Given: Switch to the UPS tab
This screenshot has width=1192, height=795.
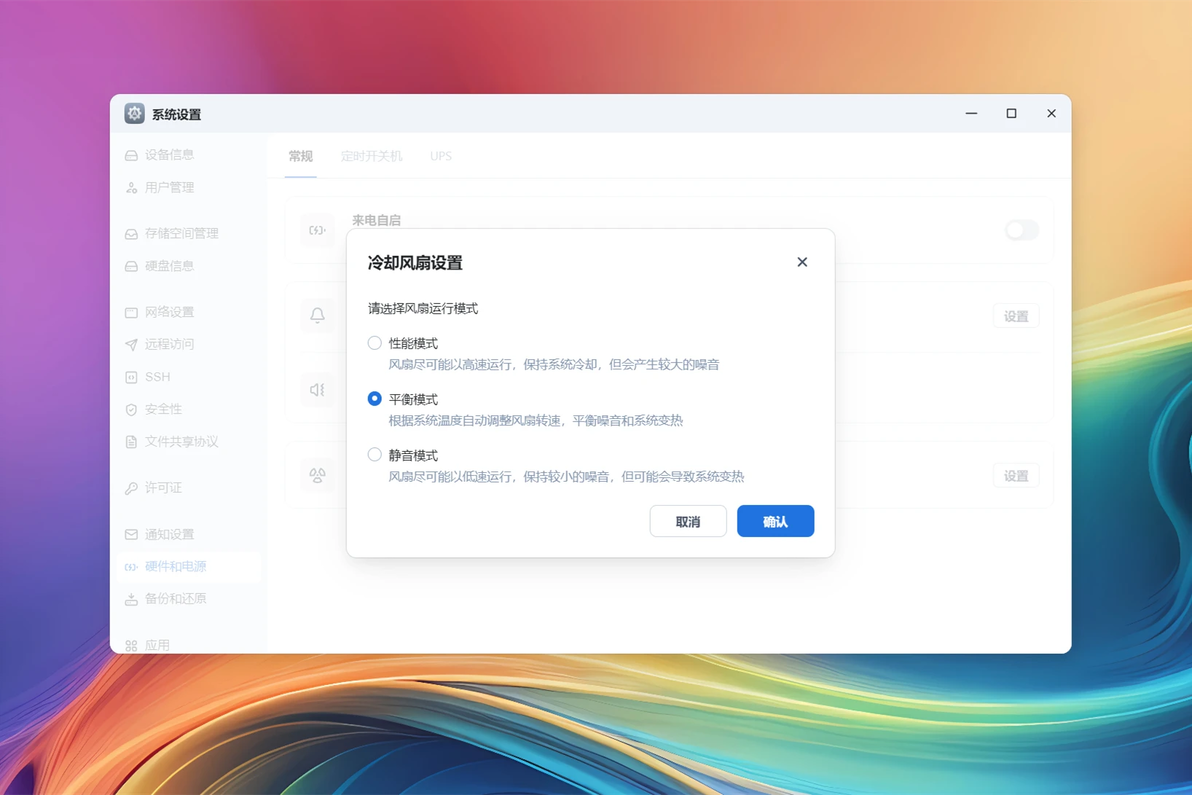Looking at the screenshot, I should coord(441,156).
